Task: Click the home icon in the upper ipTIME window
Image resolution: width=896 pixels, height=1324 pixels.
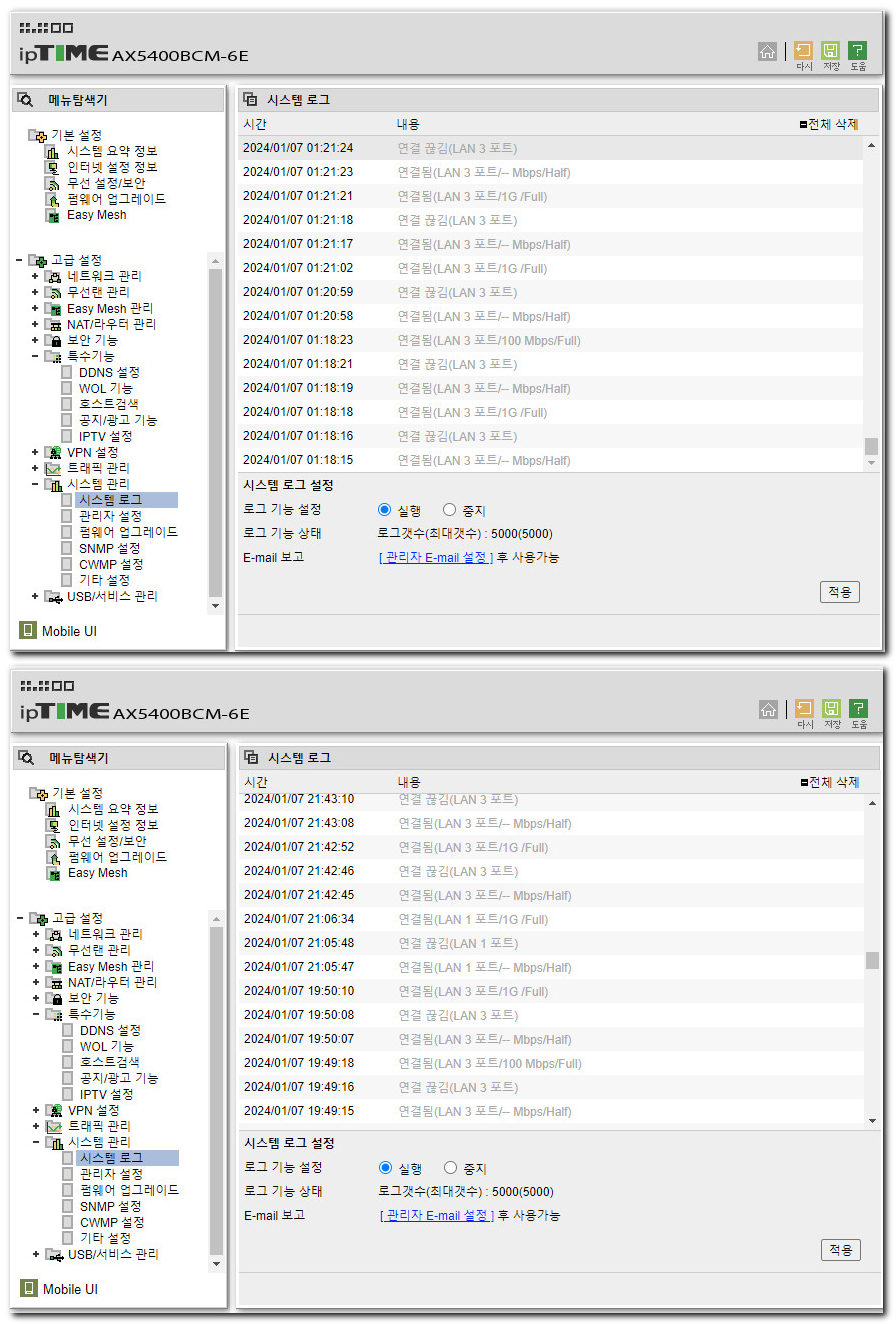Action: tap(767, 52)
